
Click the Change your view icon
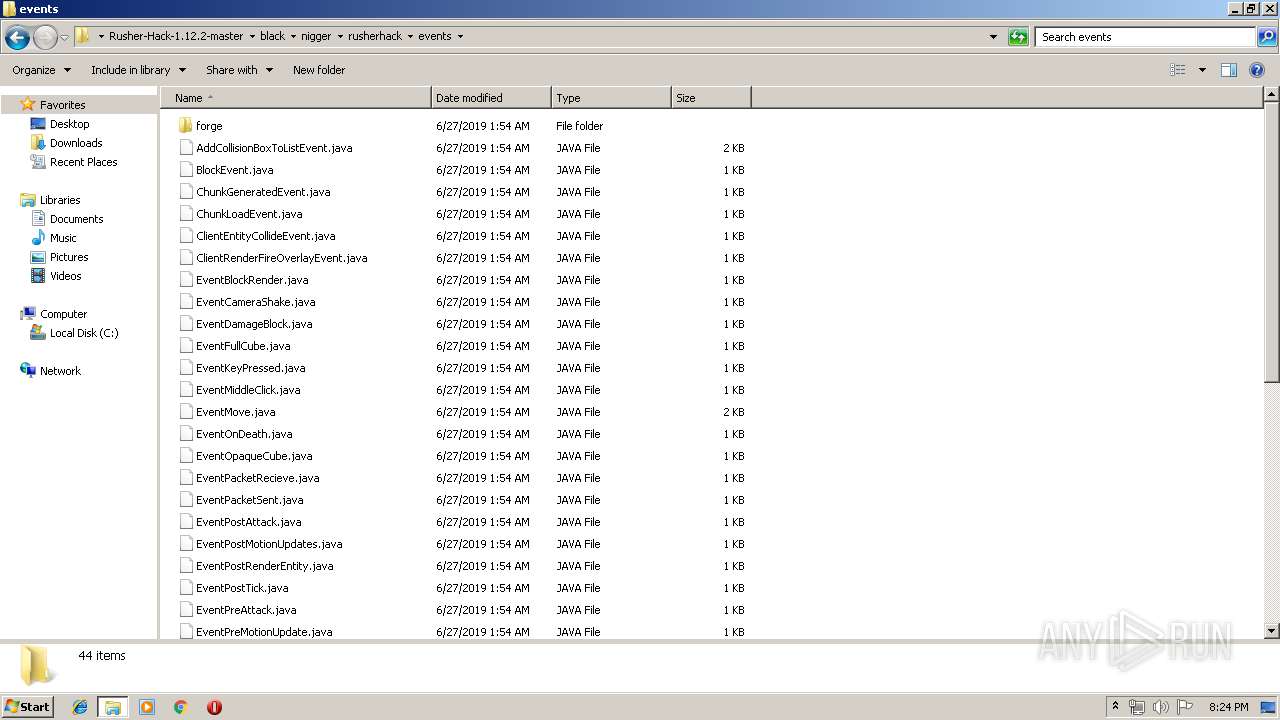pos(1178,70)
